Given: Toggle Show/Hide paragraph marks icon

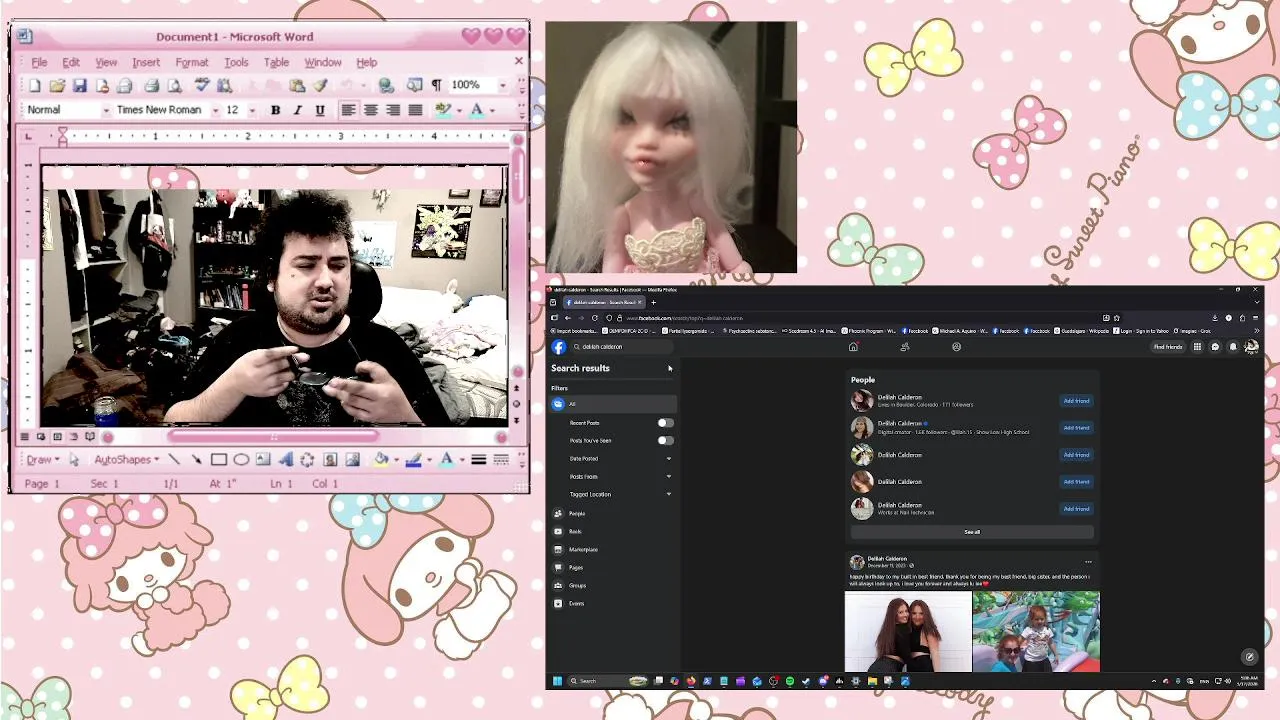Looking at the screenshot, I should (436, 86).
